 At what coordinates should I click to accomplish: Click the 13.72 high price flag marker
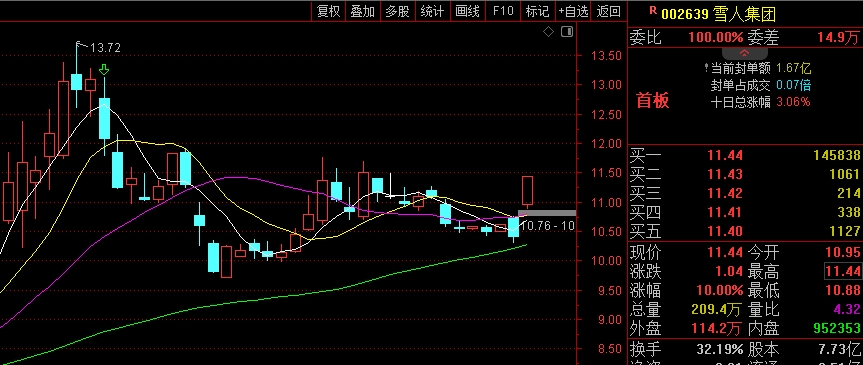coord(99,48)
